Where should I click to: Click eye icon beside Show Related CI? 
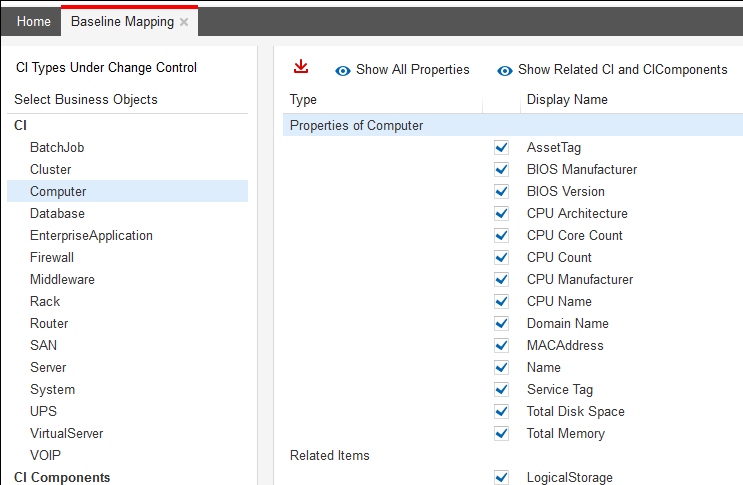coord(505,71)
